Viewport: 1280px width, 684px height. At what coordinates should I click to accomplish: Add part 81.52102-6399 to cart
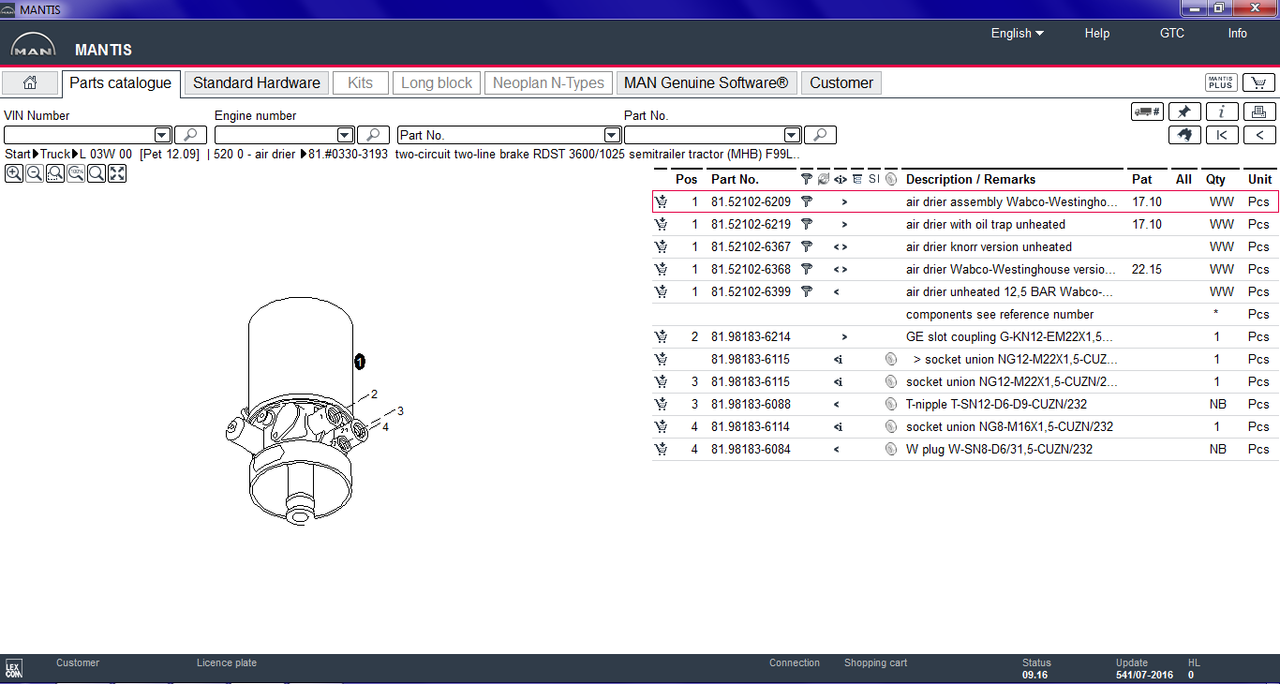point(661,292)
